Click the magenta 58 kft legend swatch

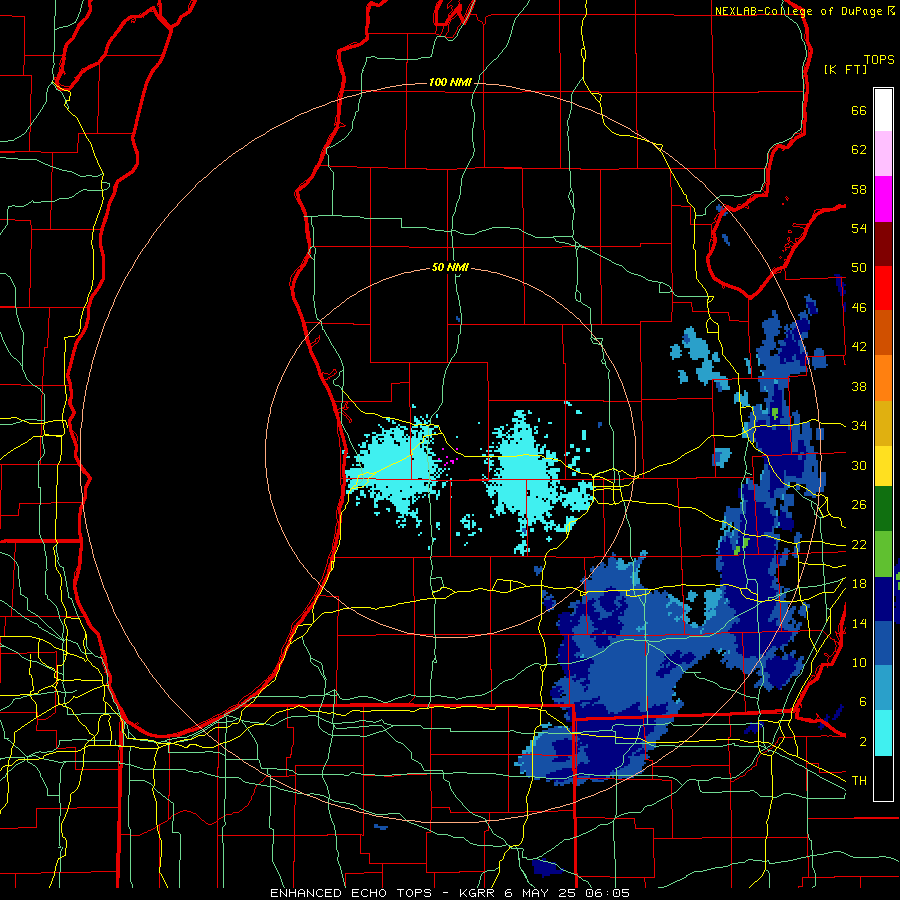[x=883, y=199]
